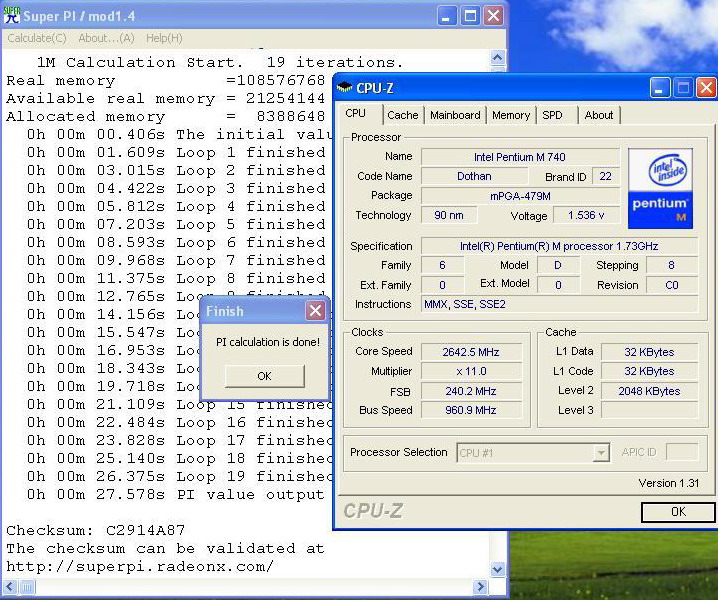Click the Package value mPGA-479M
Image resolution: width=718 pixels, height=600 pixels.
click(x=520, y=196)
